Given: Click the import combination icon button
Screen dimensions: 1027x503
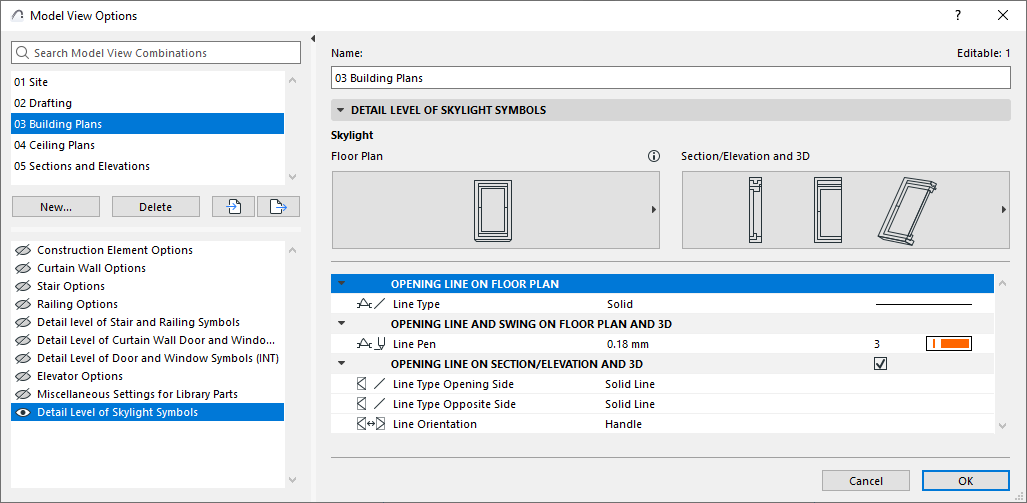Looking at the screenshot, I should click(x=233, y=207).
